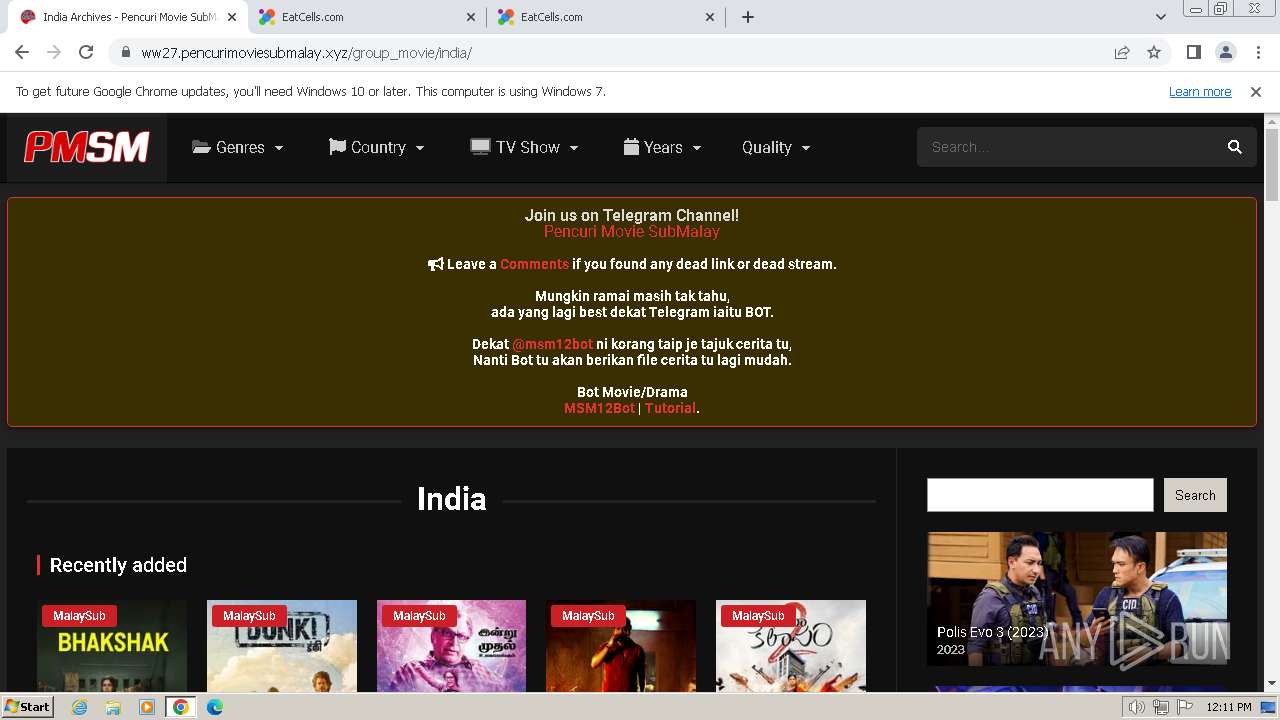
Task: Dismiss the Chrome update notification bar
Action: click(x=1256, y=91)
